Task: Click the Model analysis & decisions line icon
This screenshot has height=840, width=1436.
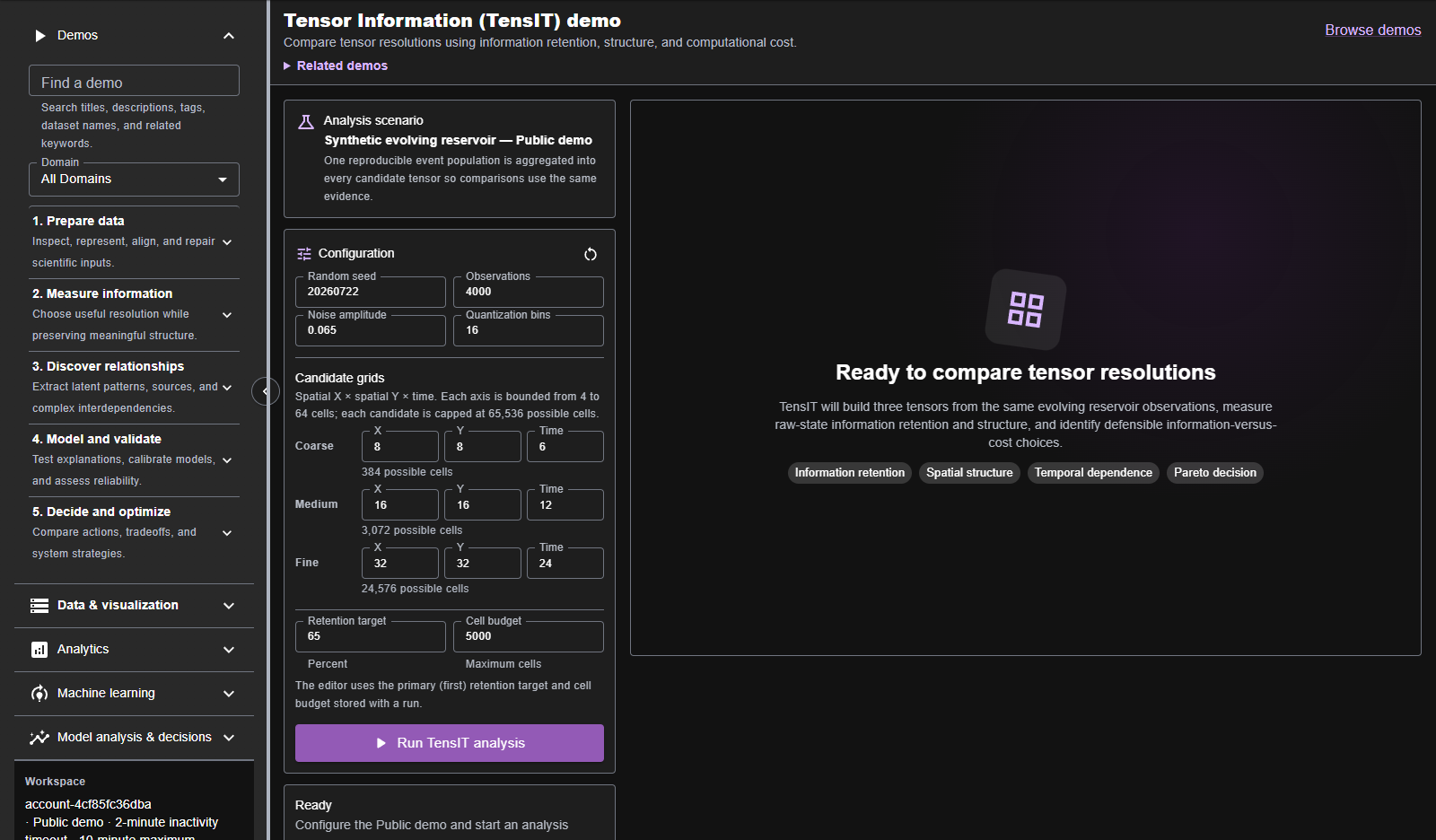Action: click(x=39, y=738)
